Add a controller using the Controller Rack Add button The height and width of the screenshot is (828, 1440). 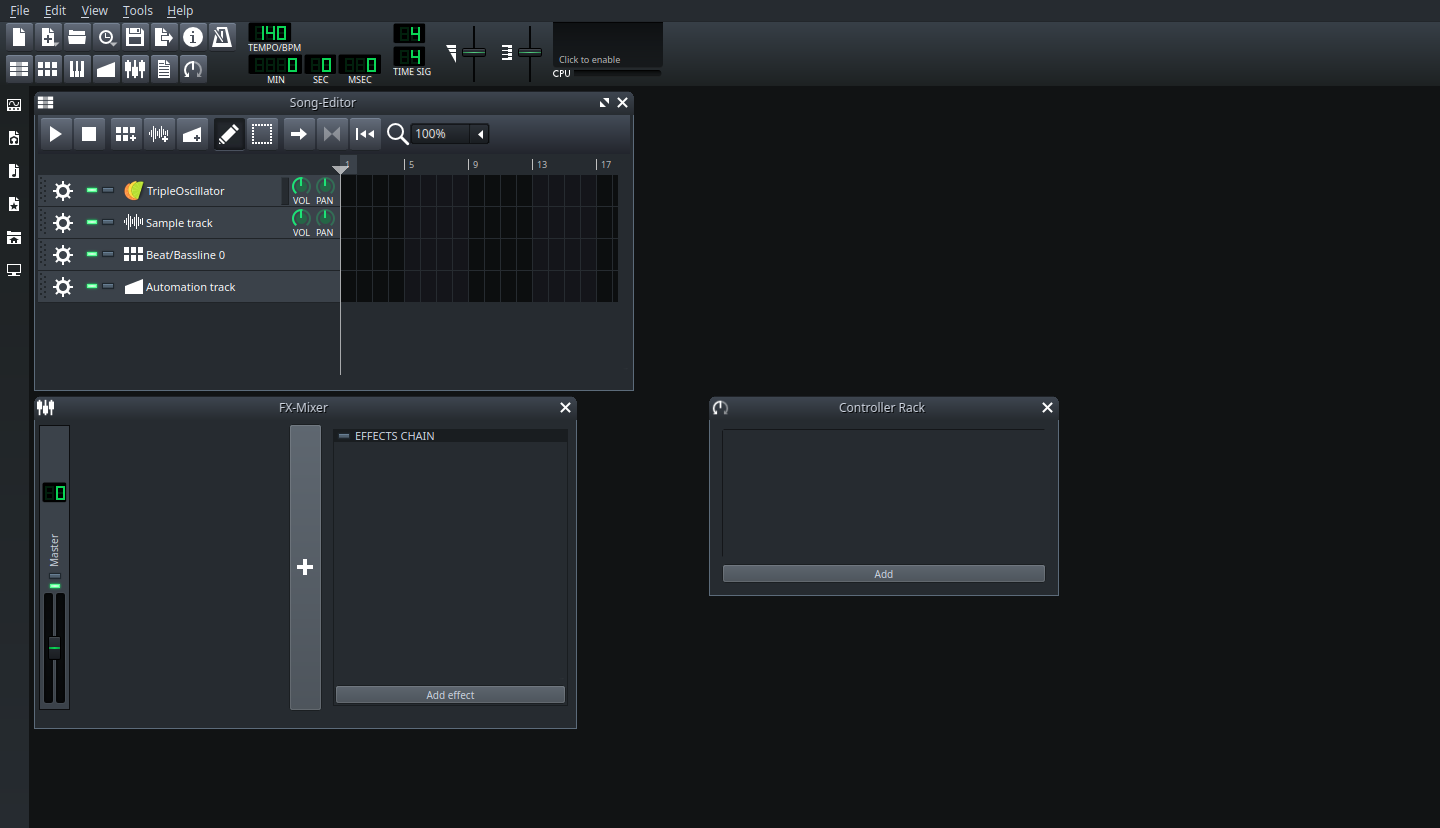tap(883, 573)
